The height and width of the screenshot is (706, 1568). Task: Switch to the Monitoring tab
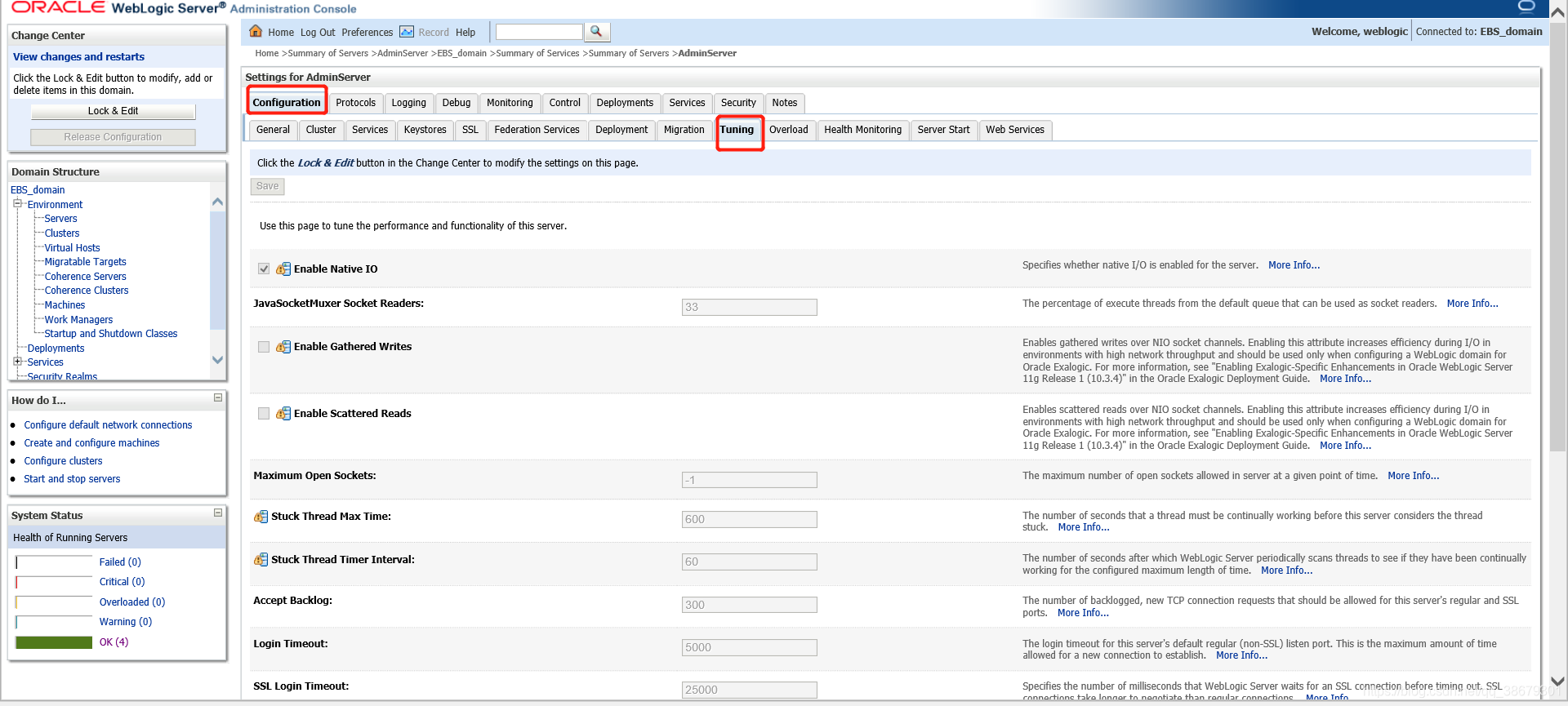tap(510, 103)
